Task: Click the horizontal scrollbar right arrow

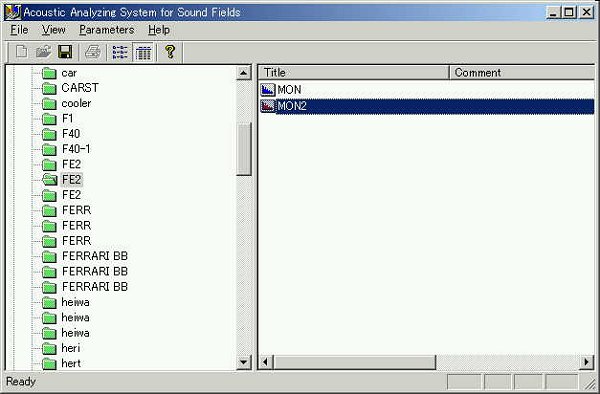Action: pos(587,362)
